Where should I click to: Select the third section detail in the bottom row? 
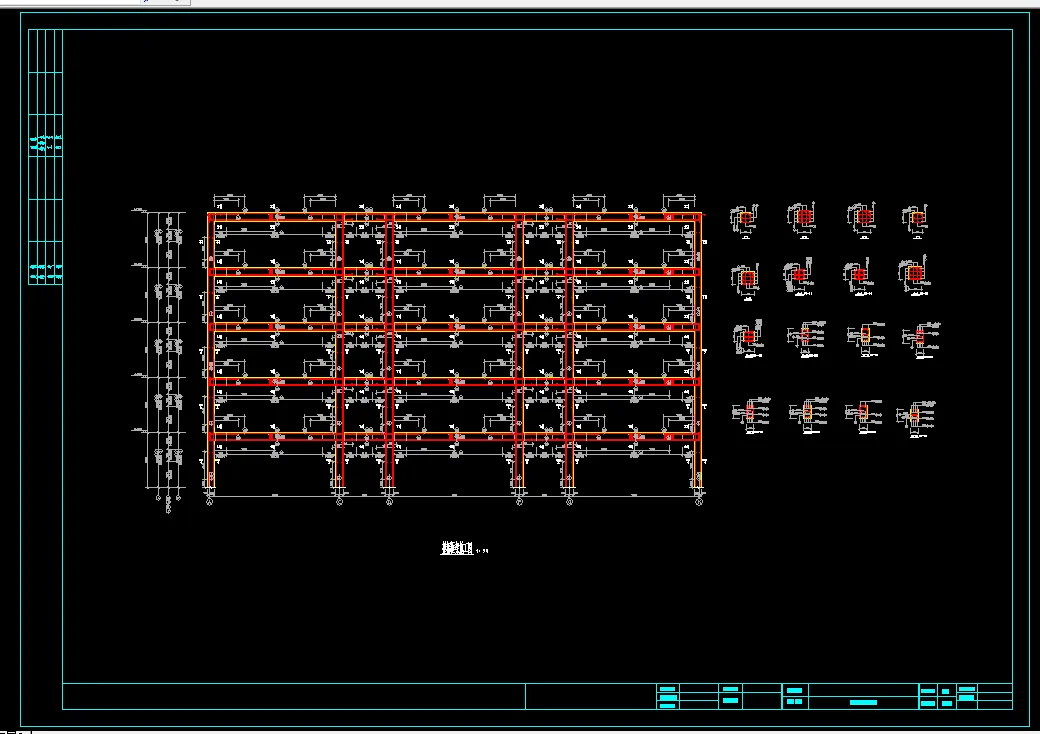864,416
